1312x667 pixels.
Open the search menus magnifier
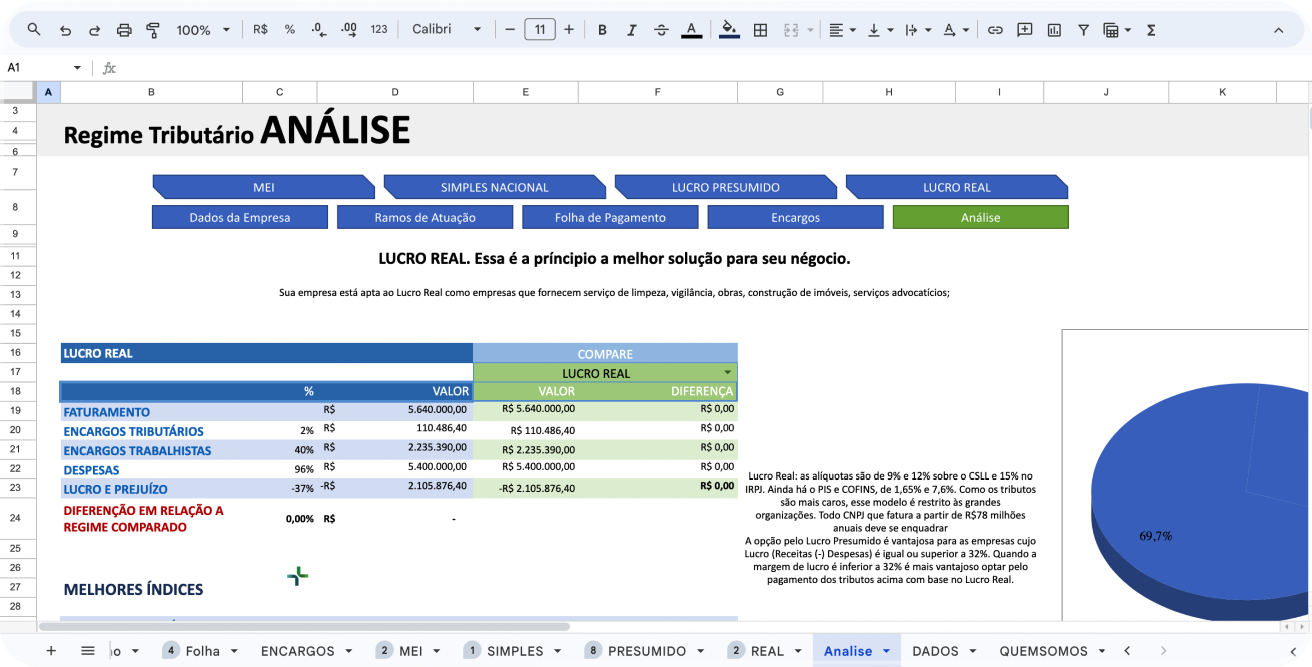point(34,30)
